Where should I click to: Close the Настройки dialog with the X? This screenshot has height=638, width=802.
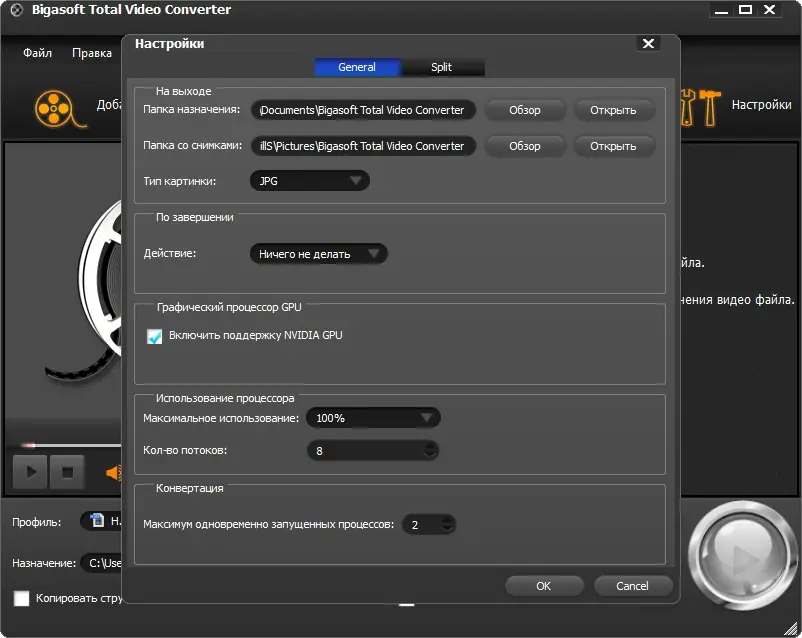click(648, 43)
